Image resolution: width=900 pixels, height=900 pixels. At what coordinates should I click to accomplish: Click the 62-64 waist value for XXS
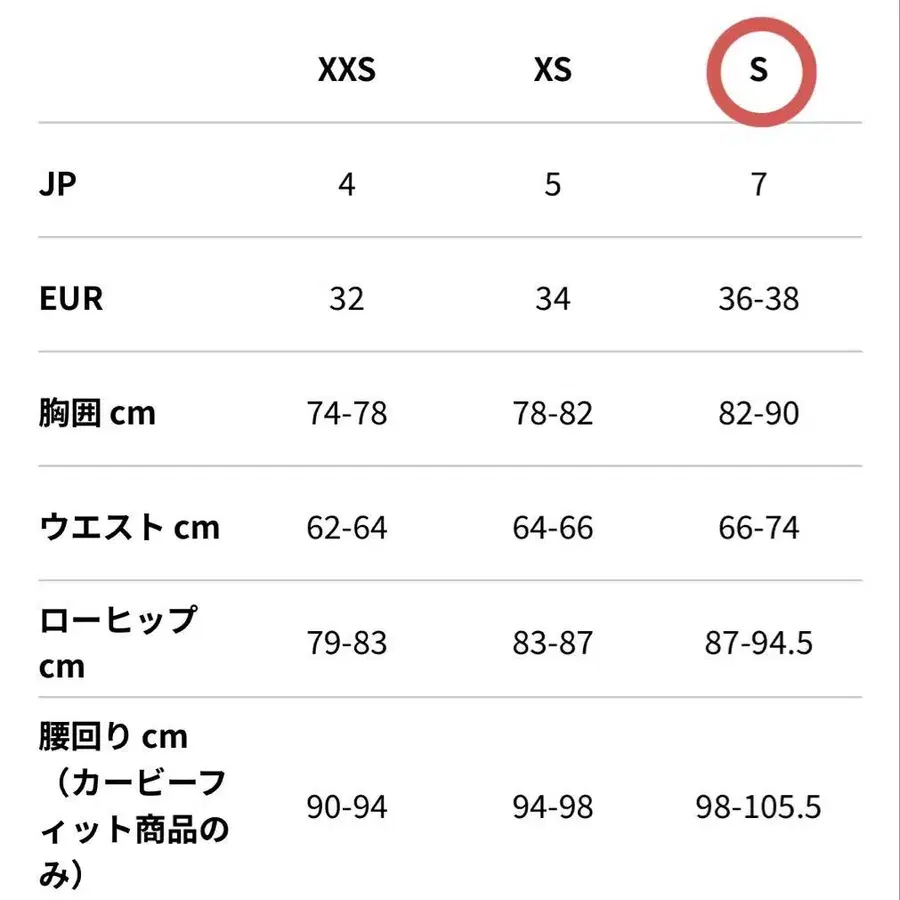click(346, 527)
